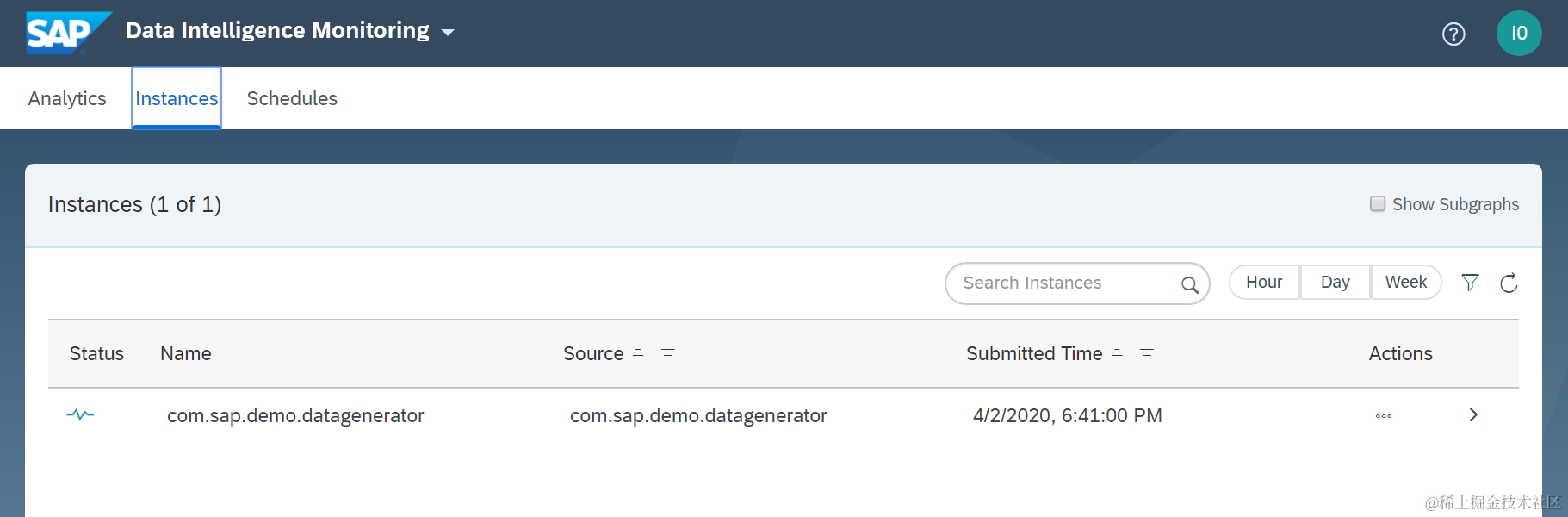Enable the Show Subgraphs checkbox

pyautogui.click(x=1378, y=203)
